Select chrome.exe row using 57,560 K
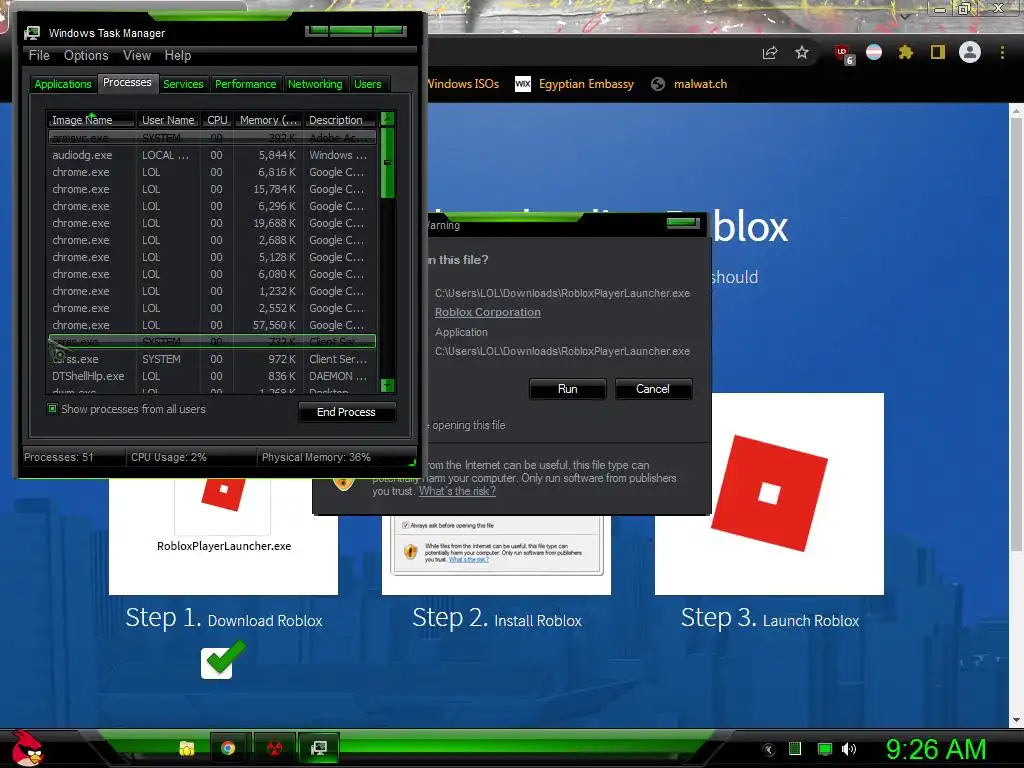 click(212, 325)
